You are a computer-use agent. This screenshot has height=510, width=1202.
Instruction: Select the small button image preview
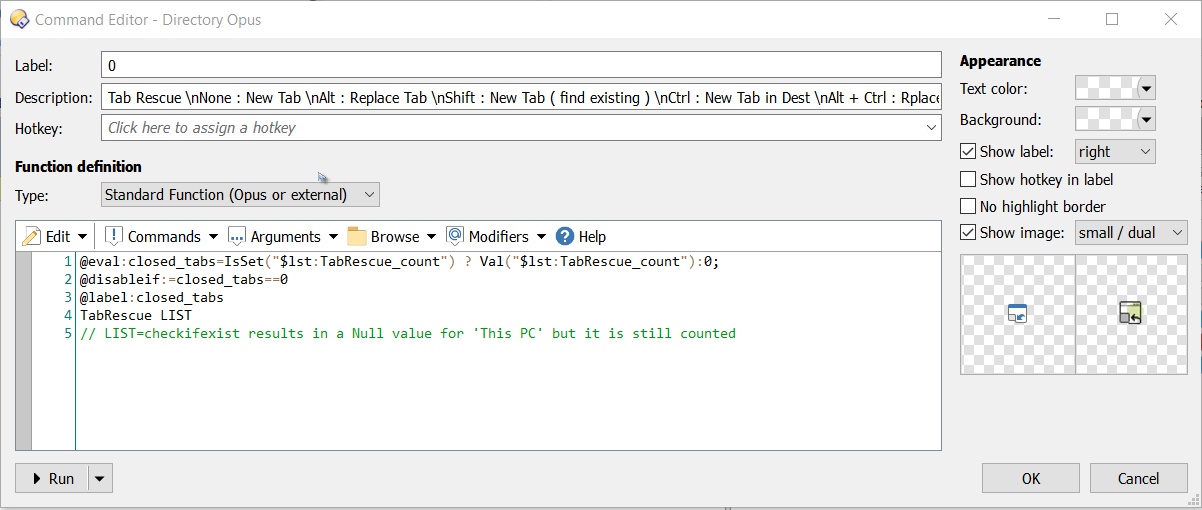coord(1018,314)
